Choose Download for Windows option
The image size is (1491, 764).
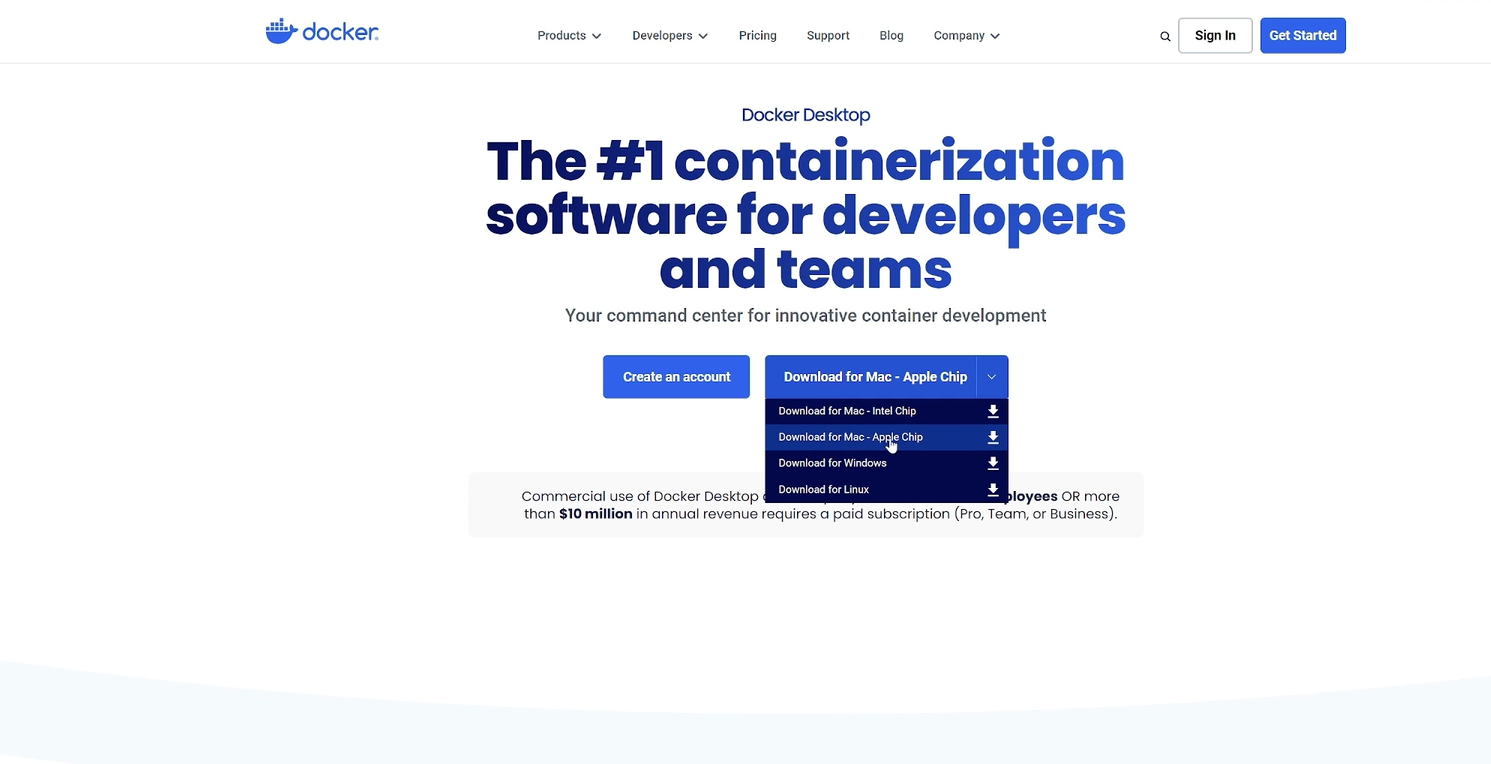[832, 463]
